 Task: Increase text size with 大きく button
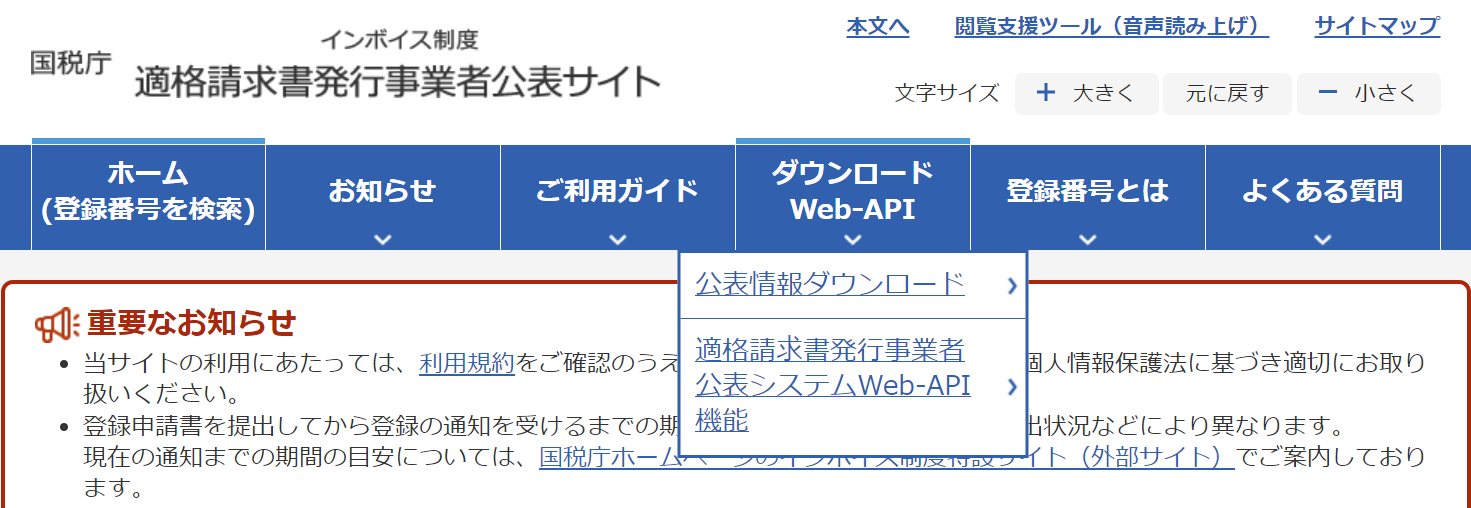pyautogui.click(x=1086, y=94)
